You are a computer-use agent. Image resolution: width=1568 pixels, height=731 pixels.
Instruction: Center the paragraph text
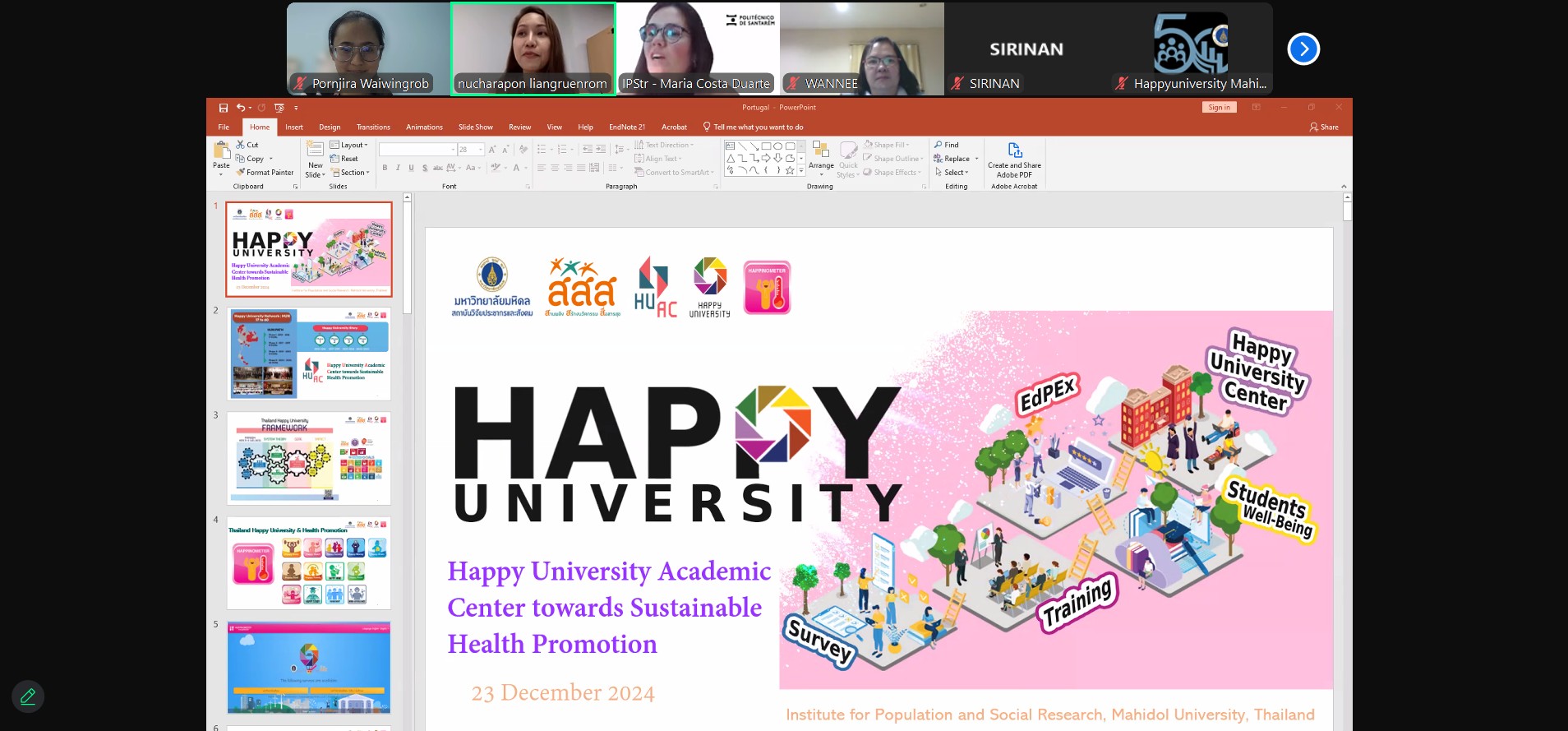[x=555, y=168]
